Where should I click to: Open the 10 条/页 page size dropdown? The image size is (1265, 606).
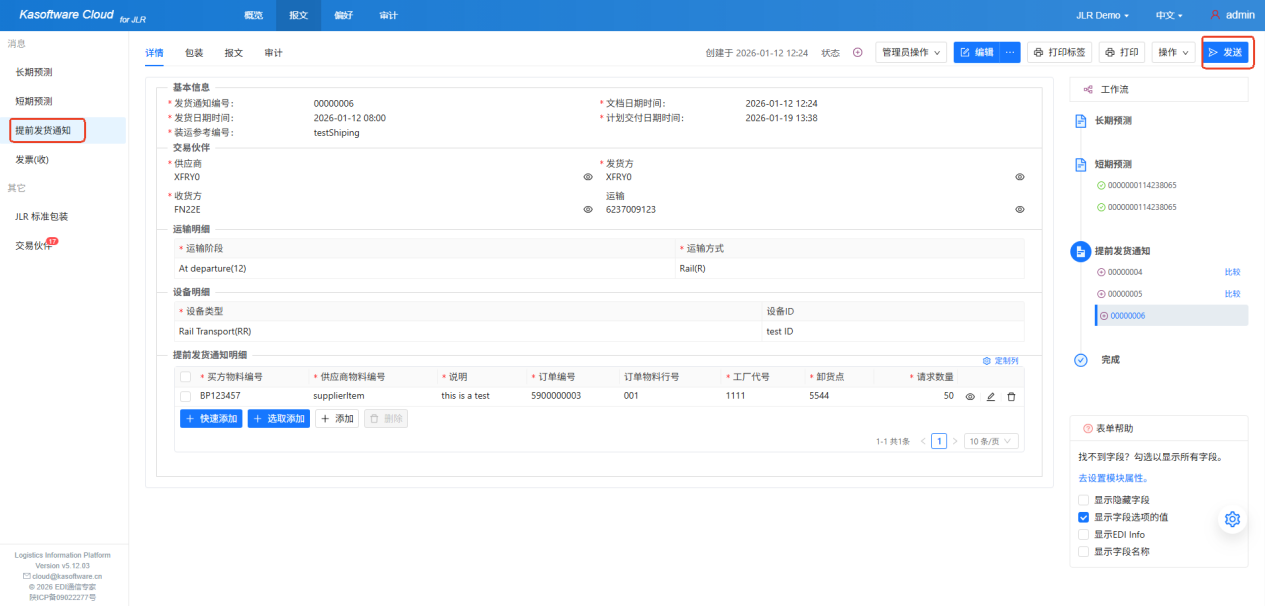(991, 441)
